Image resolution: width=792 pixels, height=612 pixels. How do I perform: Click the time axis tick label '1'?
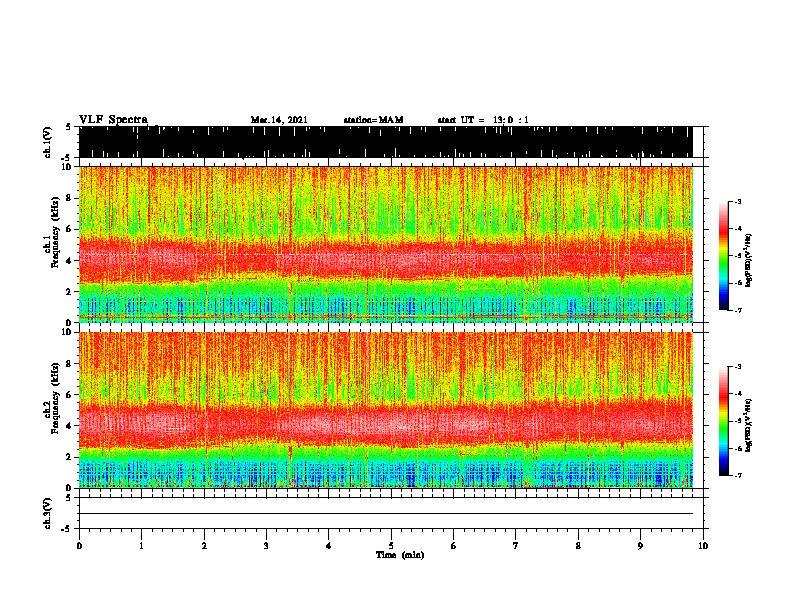pos(141,546)
